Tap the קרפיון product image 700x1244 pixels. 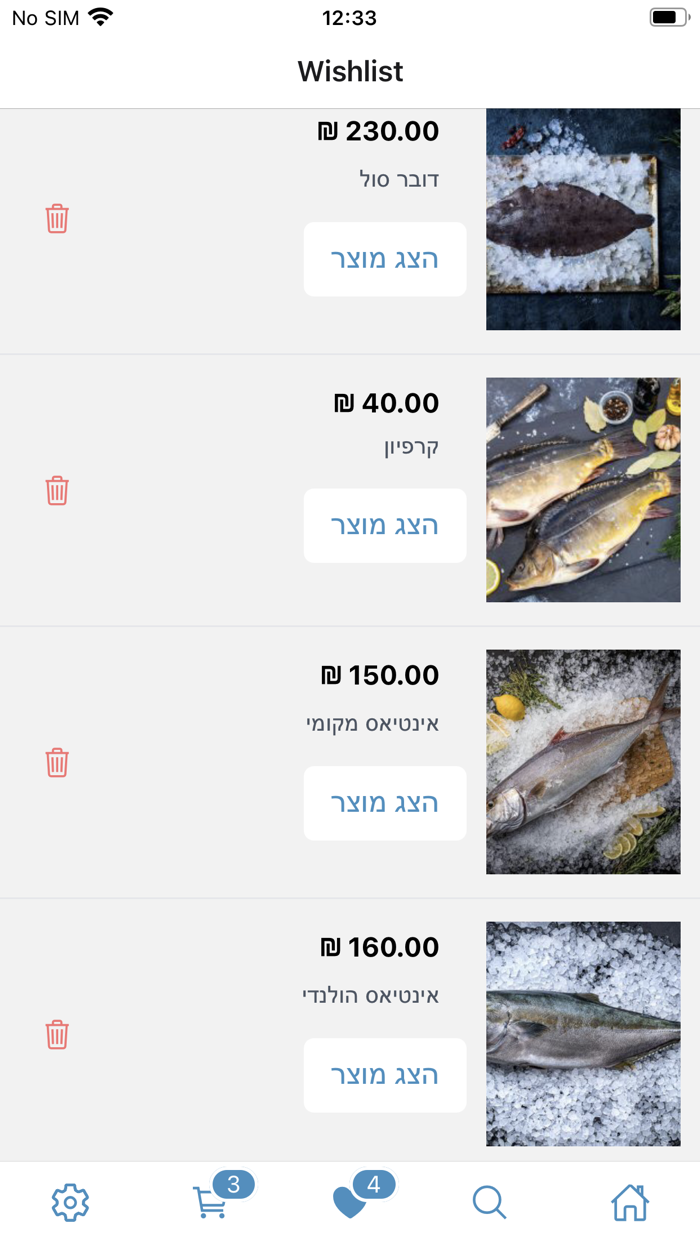[583, 490]
